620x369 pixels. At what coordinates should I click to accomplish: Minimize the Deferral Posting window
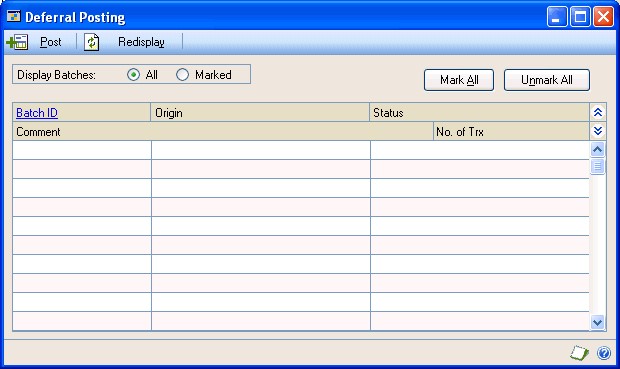[557, 17]
